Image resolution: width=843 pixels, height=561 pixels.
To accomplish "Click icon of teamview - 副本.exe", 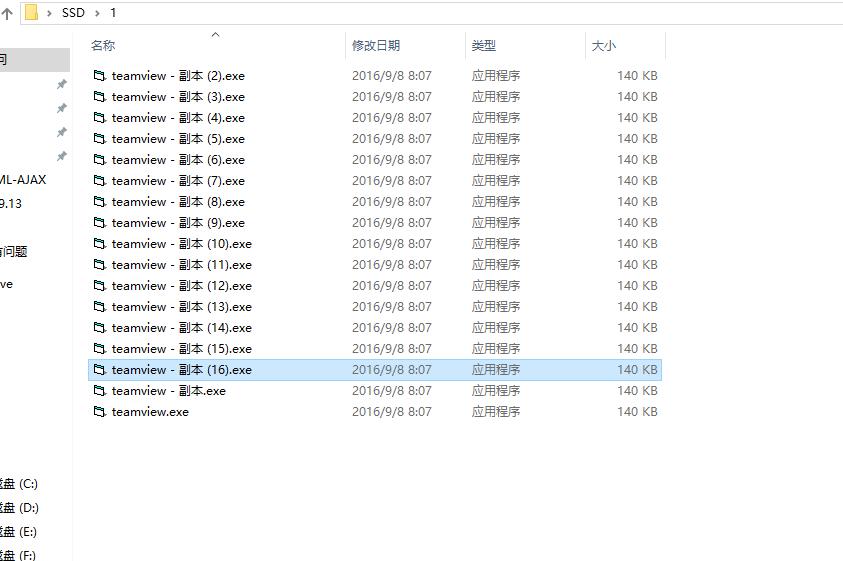I will coord(99,390).
